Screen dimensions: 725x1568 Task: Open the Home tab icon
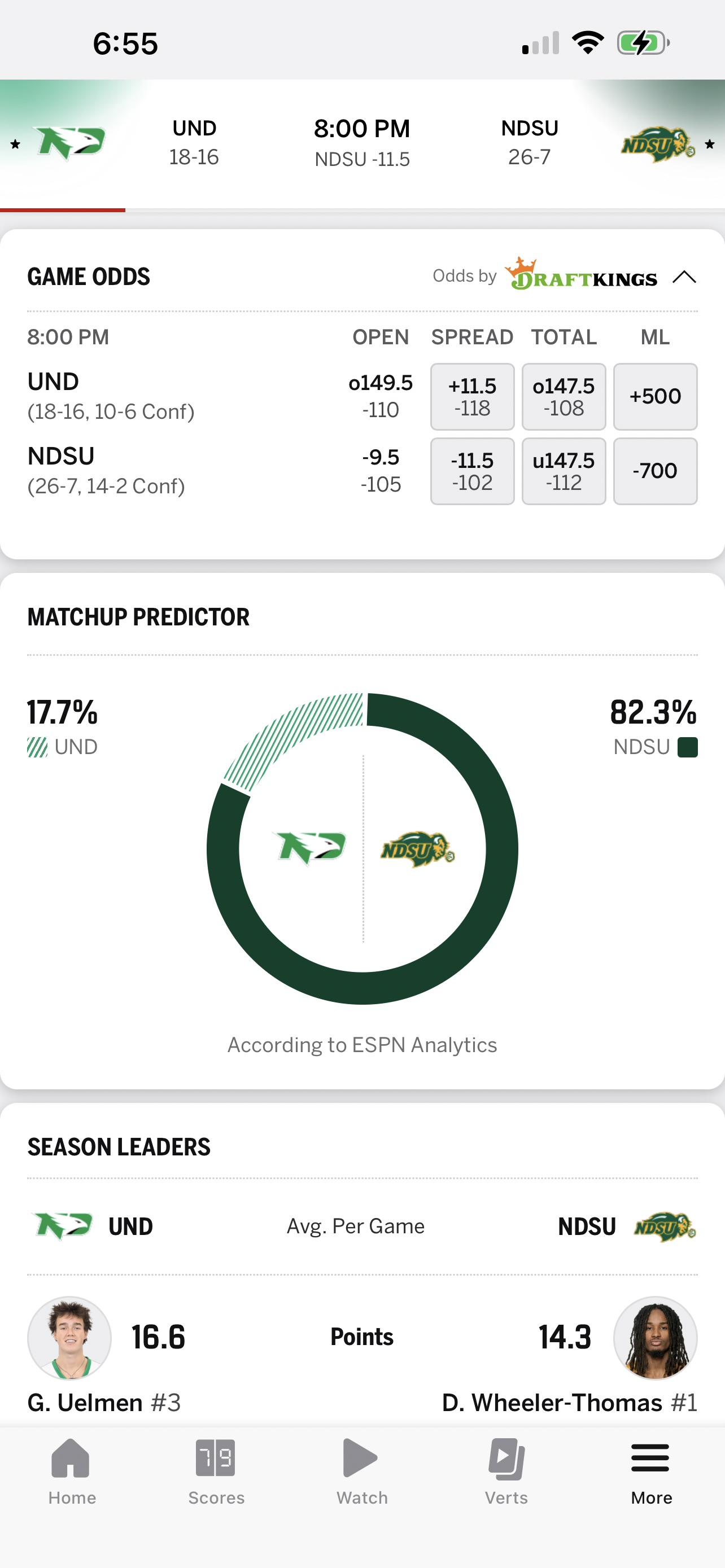tap(71, 1458)
